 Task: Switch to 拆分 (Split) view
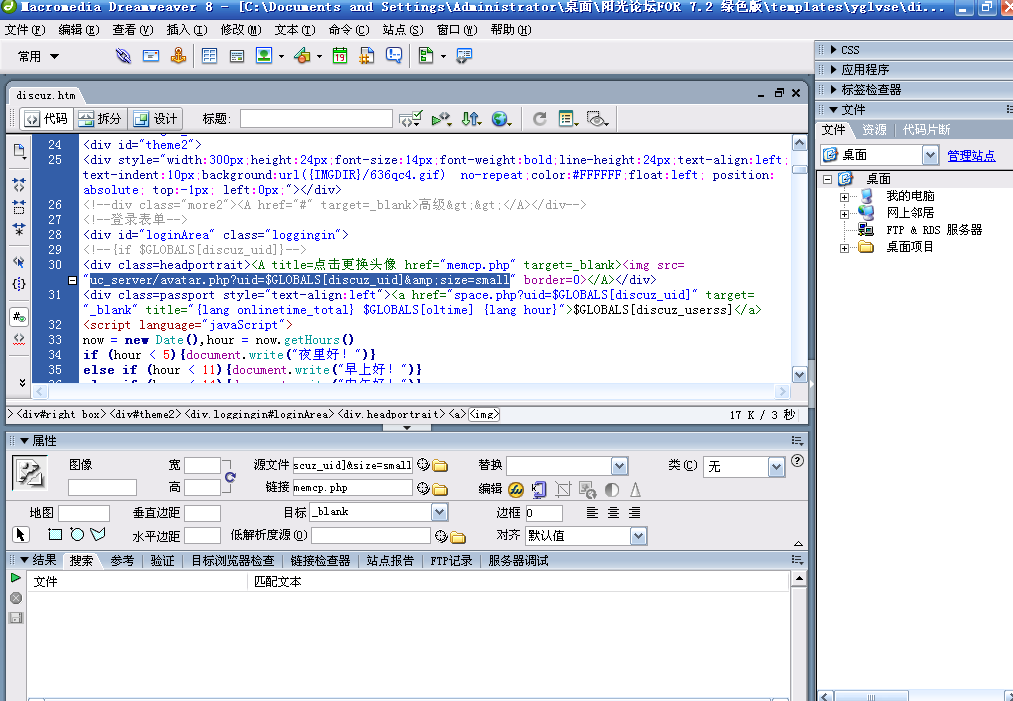[x=99, y=119]
